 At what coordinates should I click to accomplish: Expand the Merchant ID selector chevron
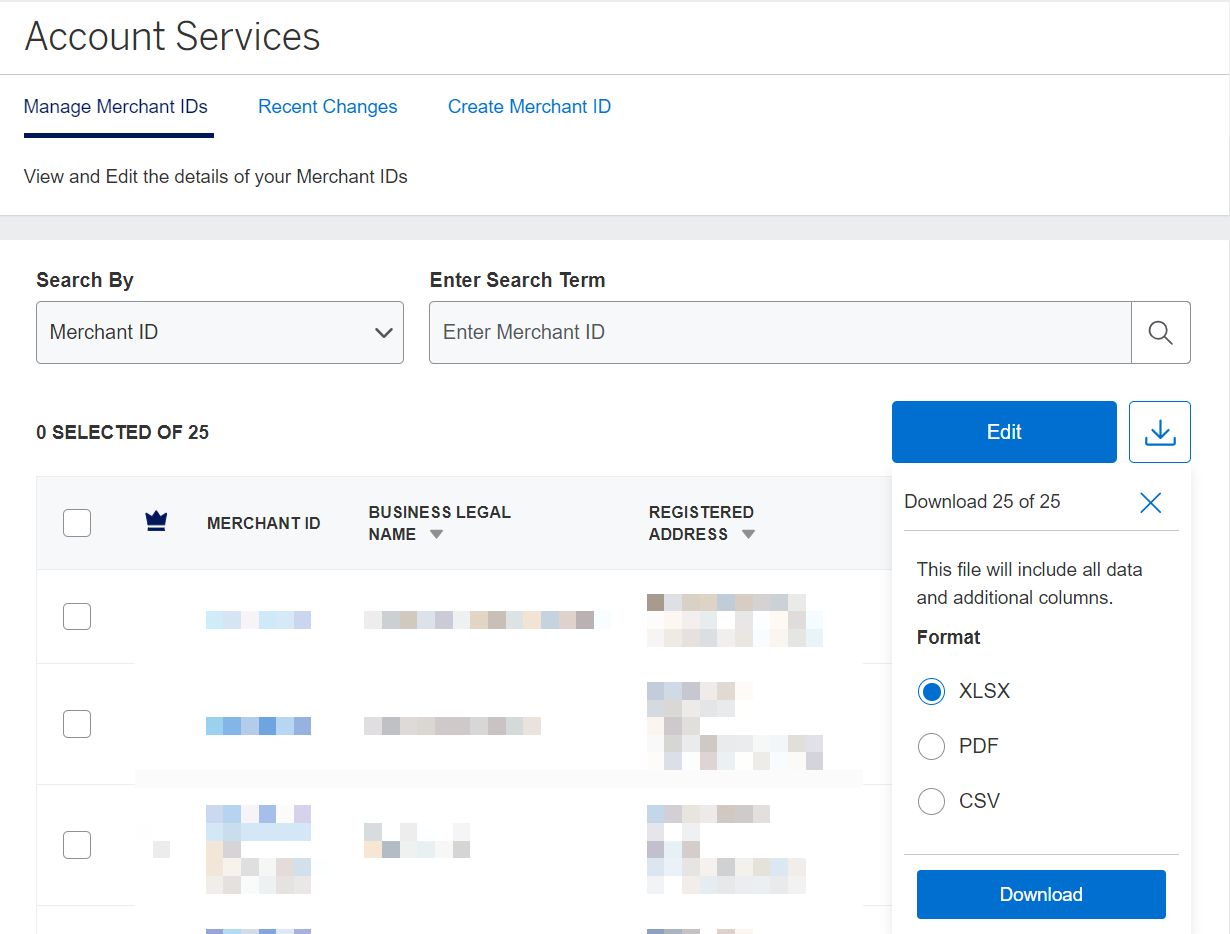coord(384,333)
